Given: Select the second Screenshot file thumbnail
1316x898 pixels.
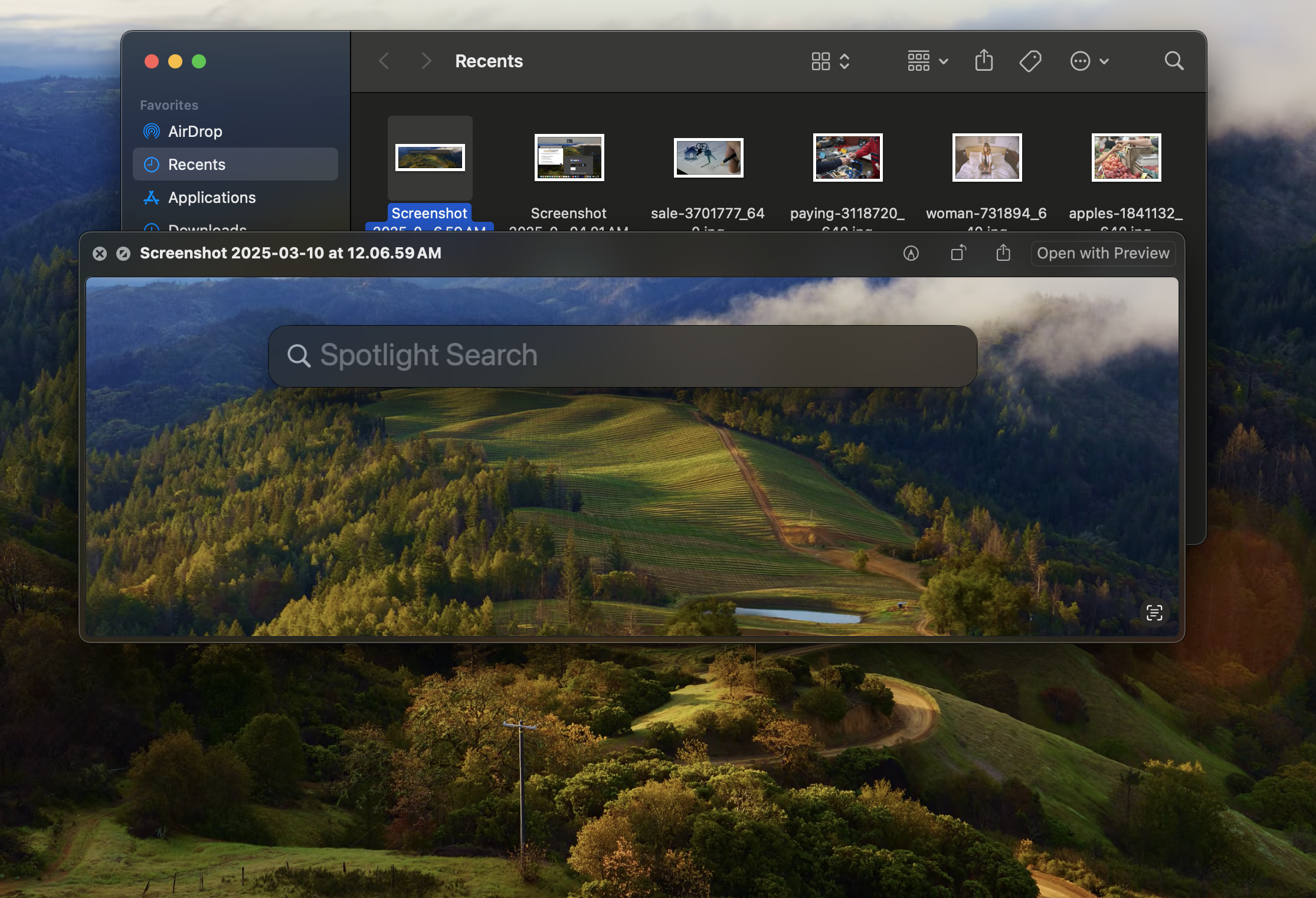Looking at the screenshot, I should 569,158.
